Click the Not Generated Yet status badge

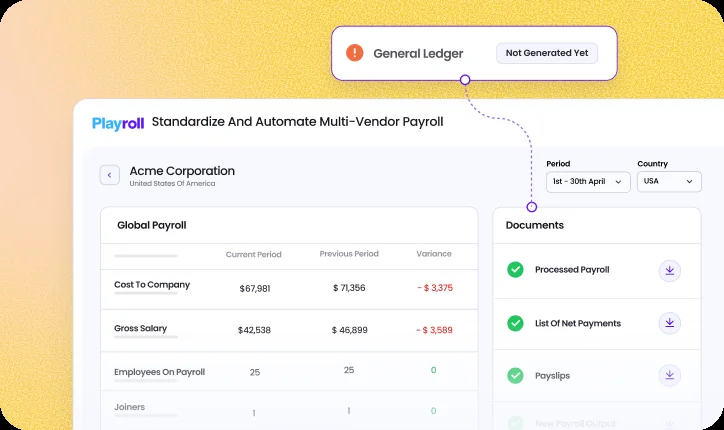coord(547,53)
